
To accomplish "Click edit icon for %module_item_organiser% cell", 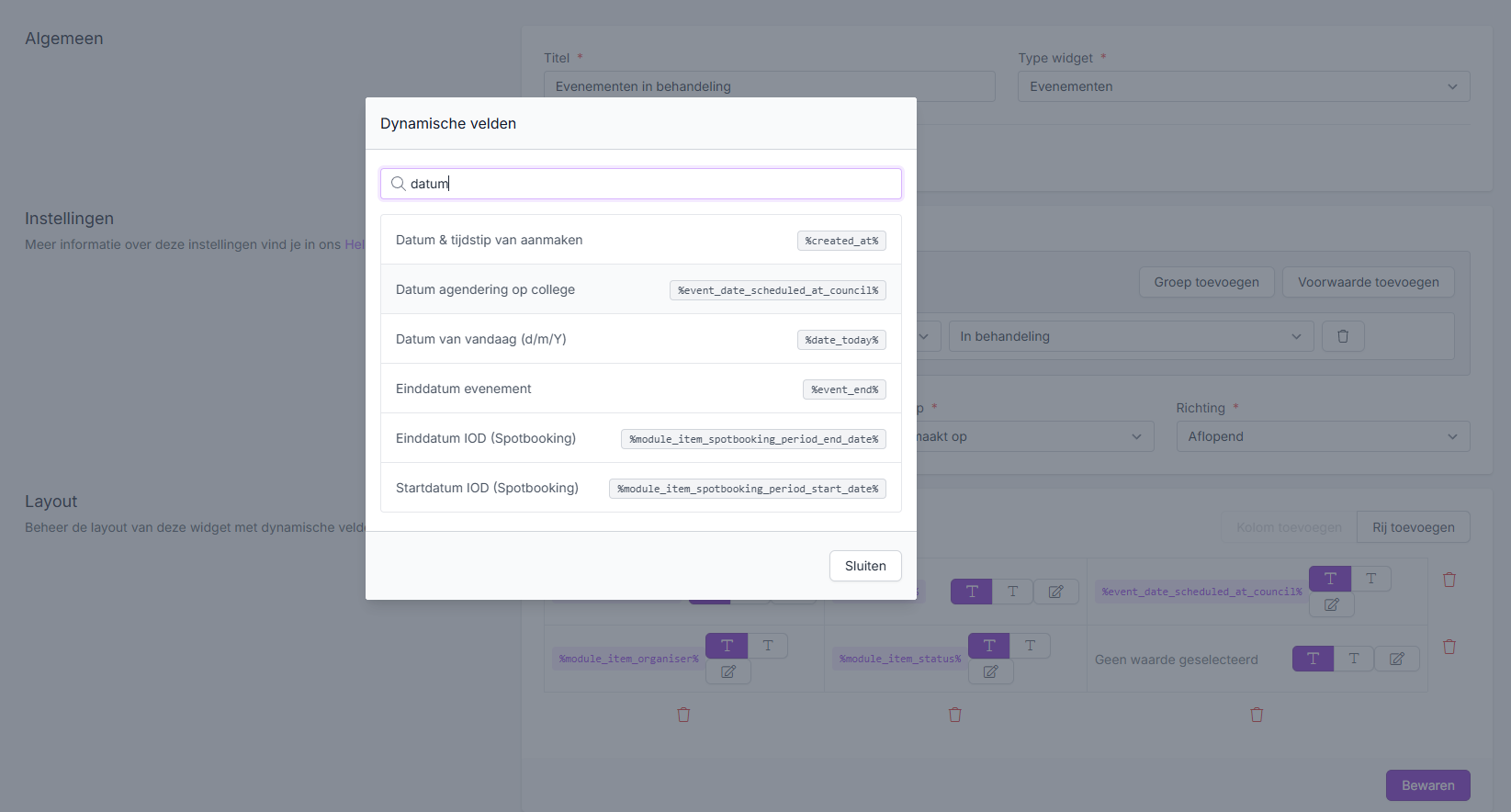I will coord(727,671).
